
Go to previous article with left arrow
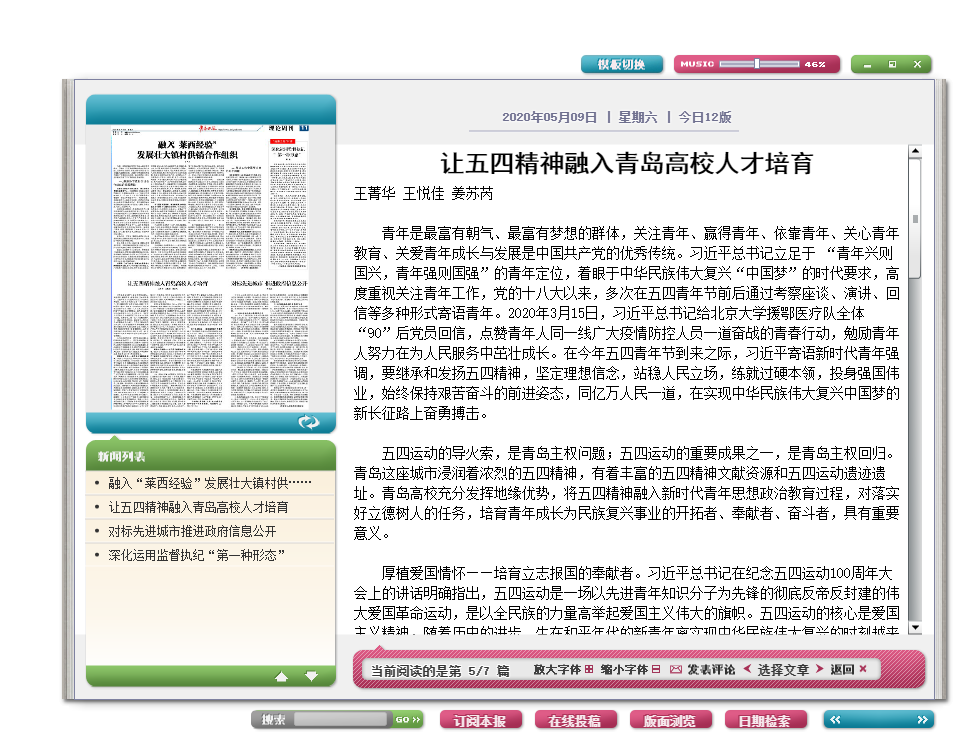pyautogui.click(x=747, y=669)
